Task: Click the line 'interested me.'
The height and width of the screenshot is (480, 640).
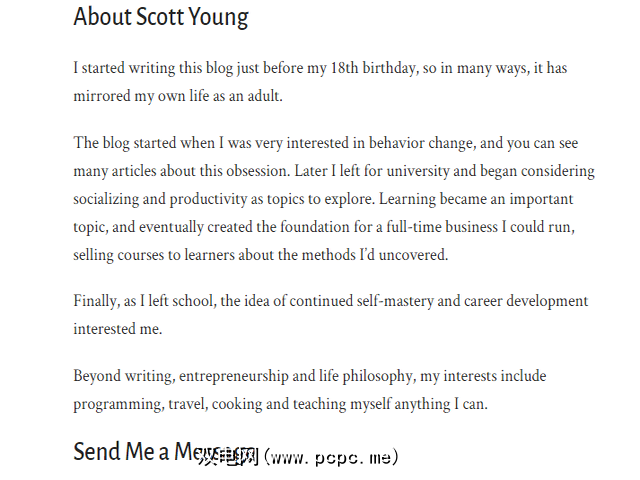Action: [117, 328]
